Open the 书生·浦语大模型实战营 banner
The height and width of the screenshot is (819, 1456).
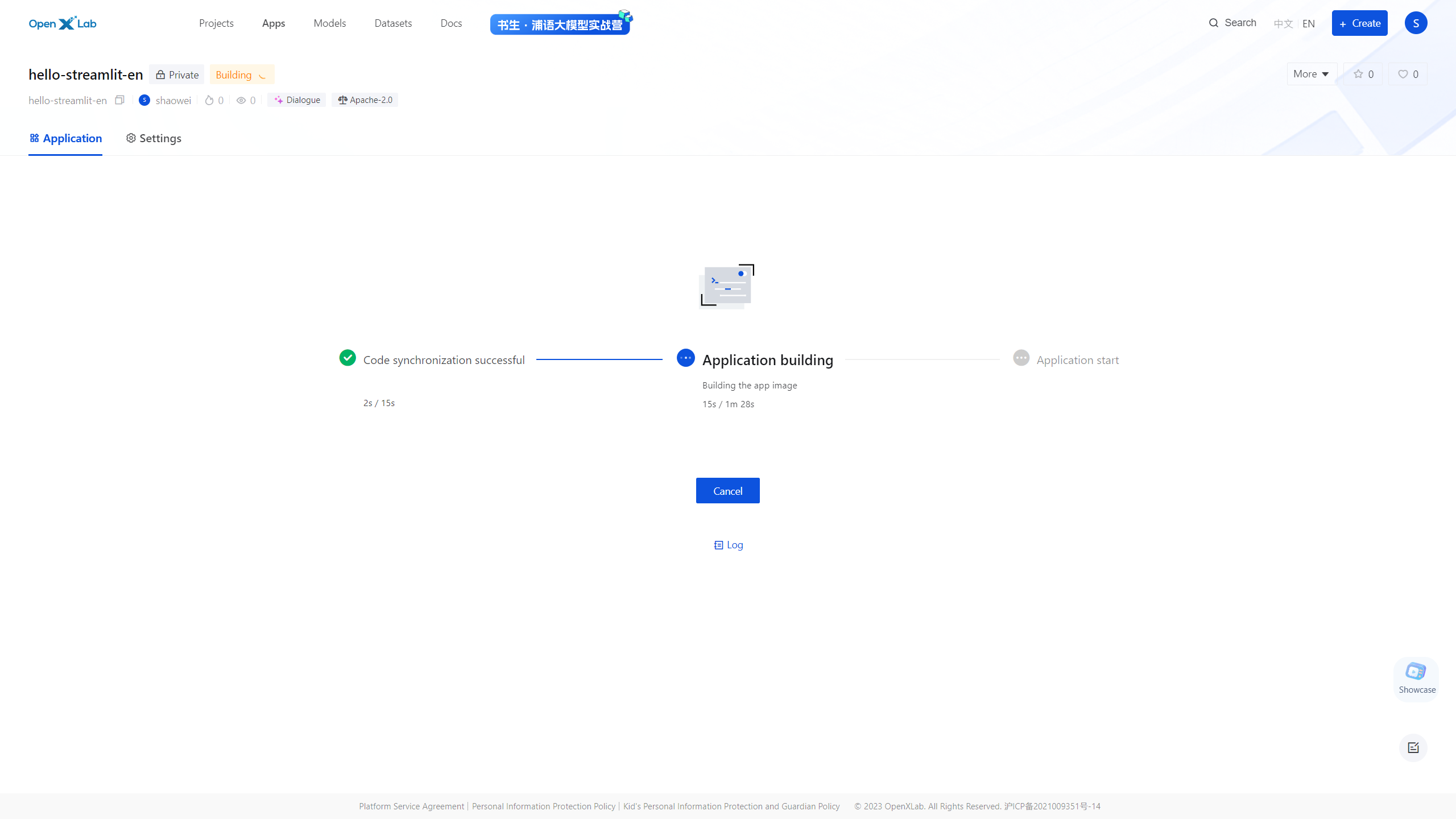pos(561,23)
